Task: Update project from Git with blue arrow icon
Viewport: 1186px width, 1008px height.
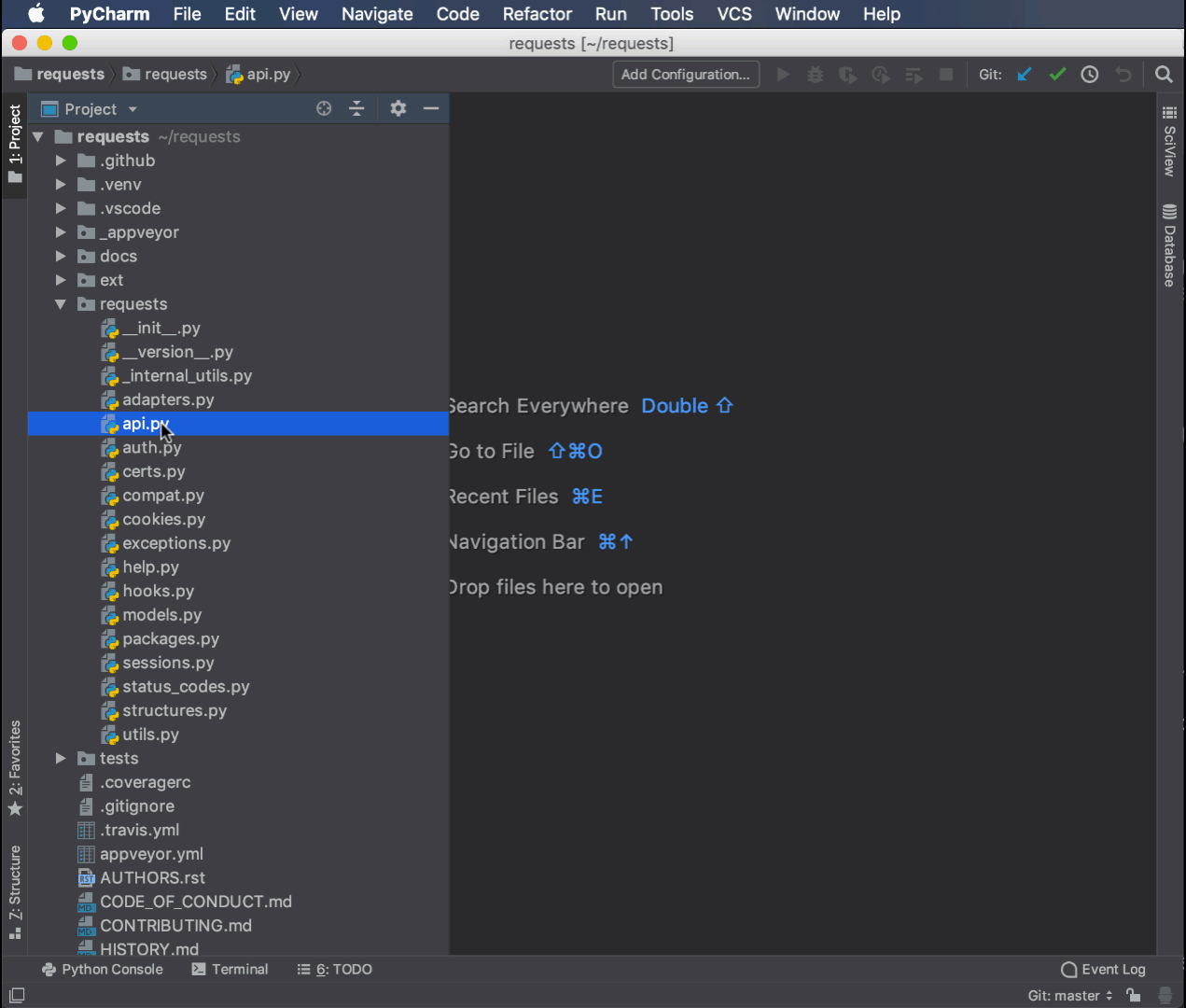Action: pyautogui.click(x=1024, y=74)
